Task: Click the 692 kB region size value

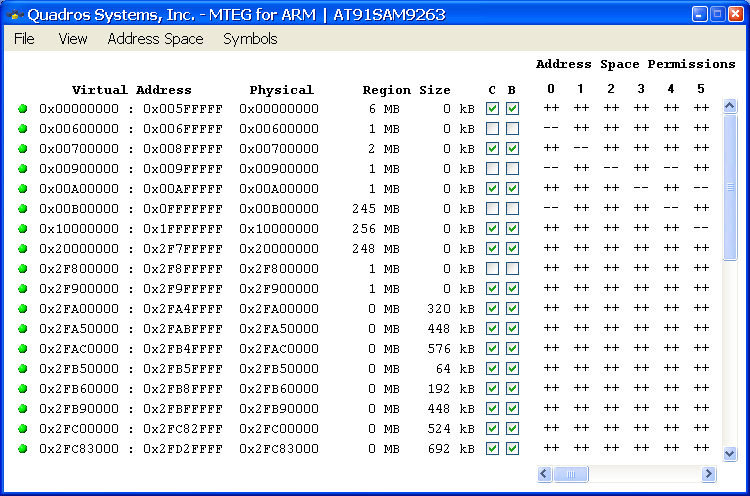Action: click(x=451, y=449)
